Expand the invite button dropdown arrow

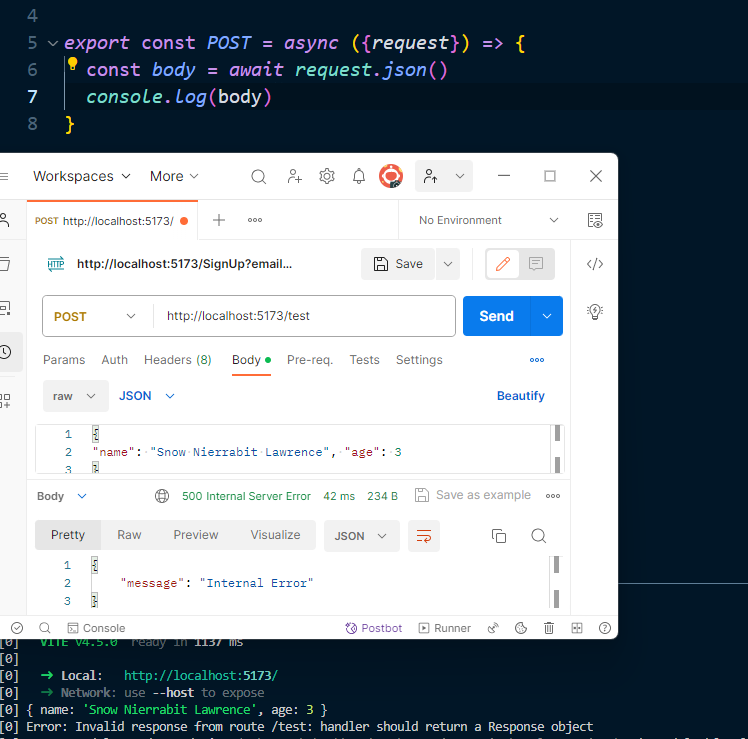[460, 176]
